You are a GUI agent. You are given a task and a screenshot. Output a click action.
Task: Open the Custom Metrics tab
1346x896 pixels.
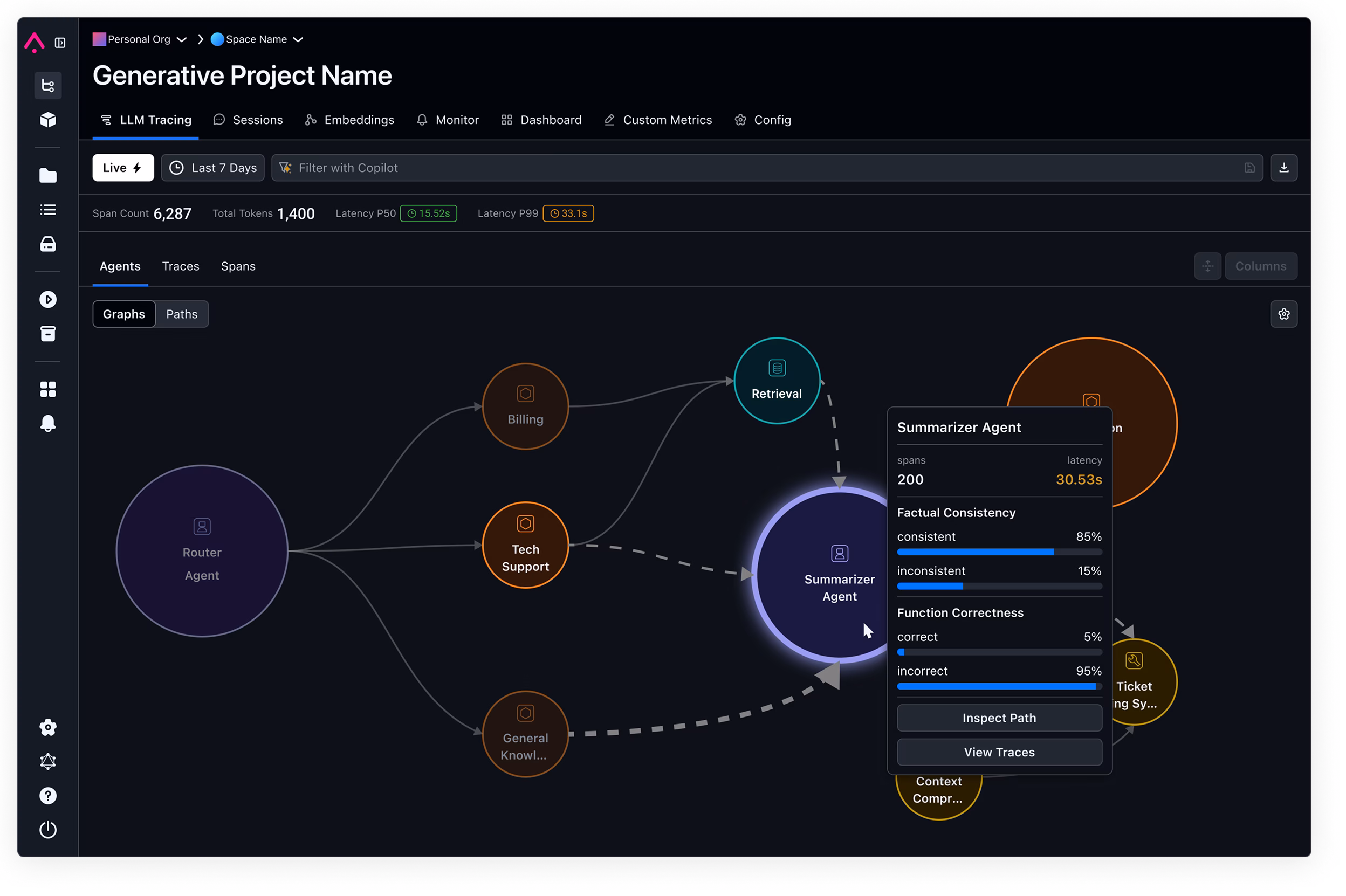658,120
